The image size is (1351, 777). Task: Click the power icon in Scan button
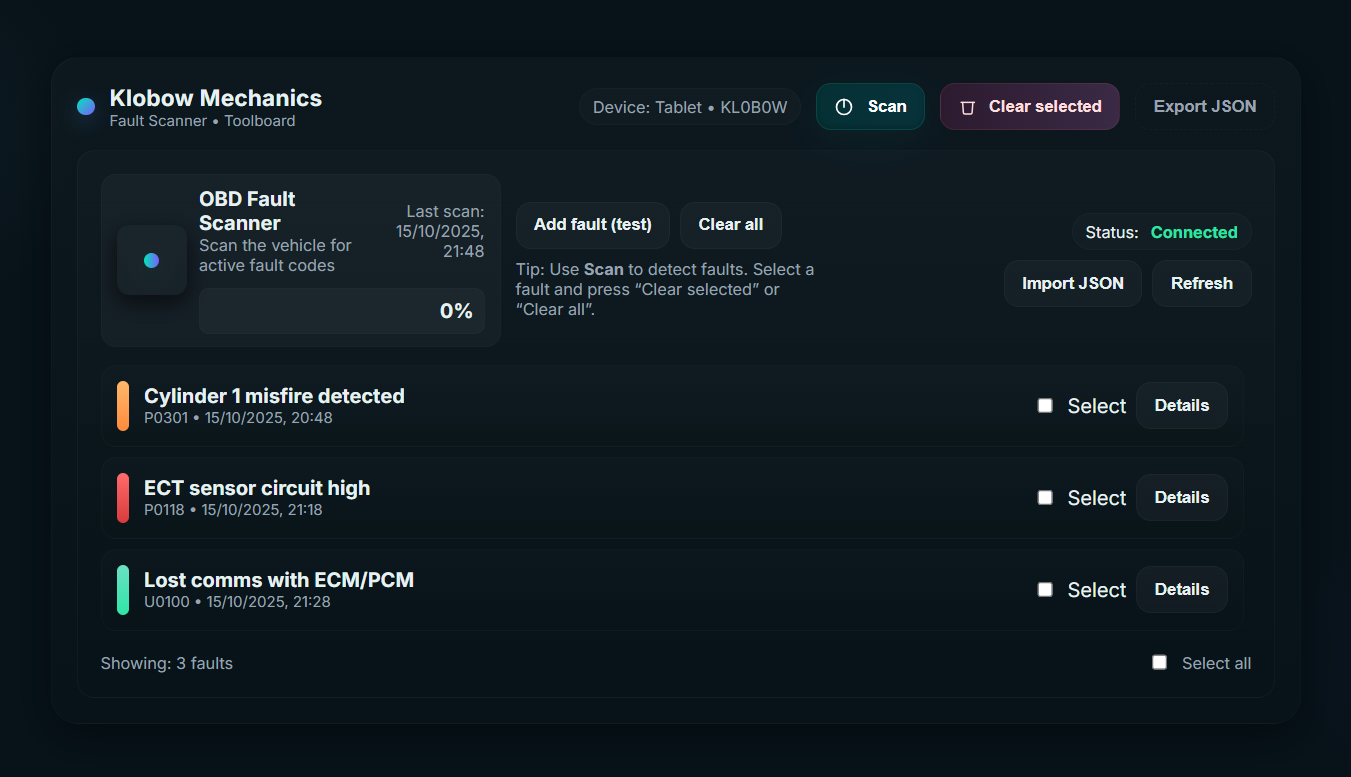[x=844, y=107]
